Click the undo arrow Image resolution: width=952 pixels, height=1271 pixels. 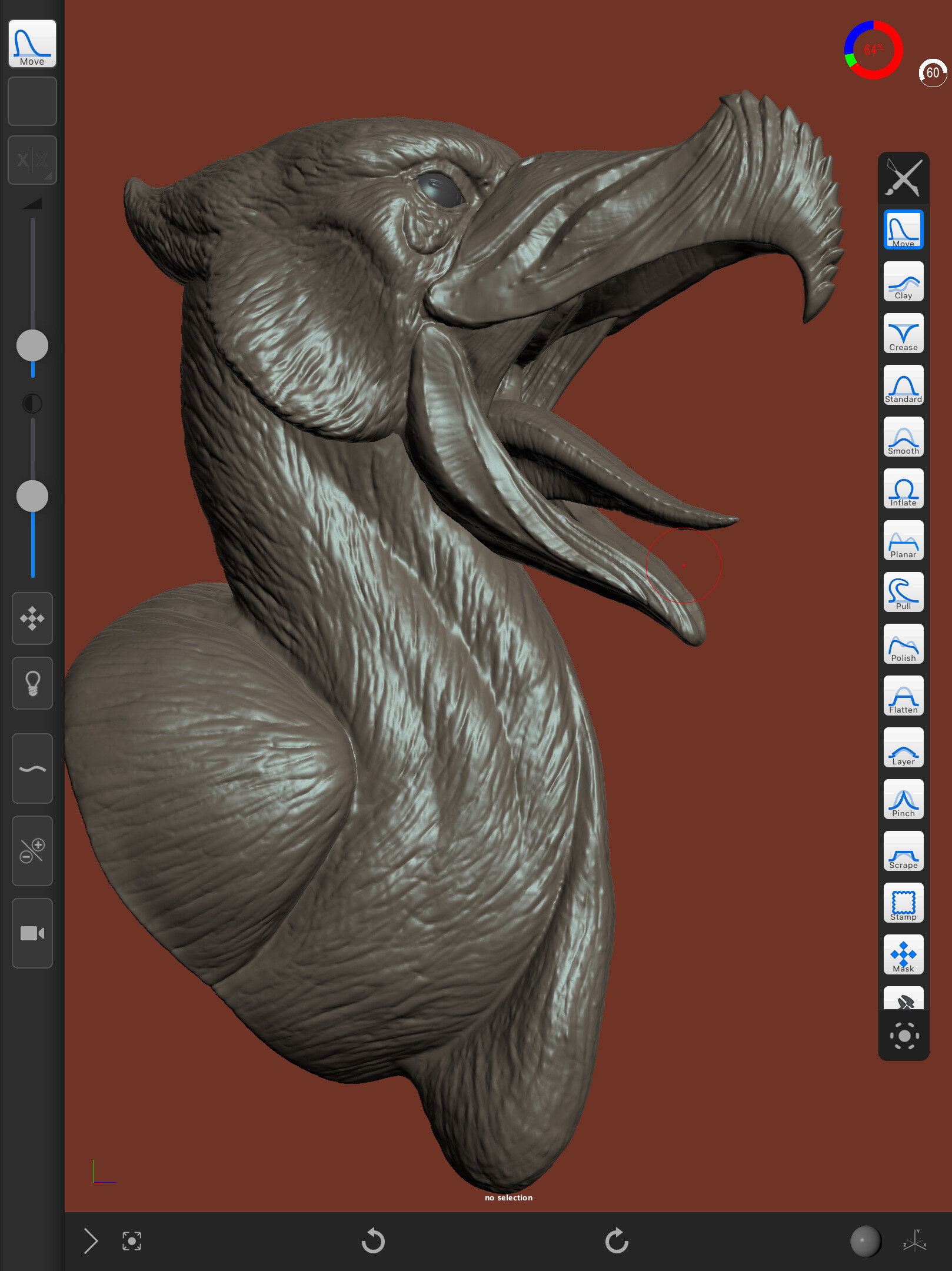(373, 1241)
